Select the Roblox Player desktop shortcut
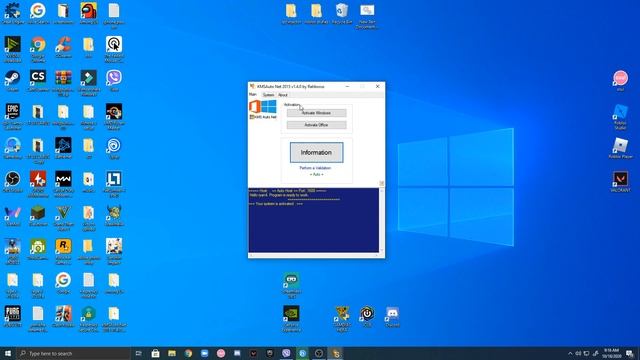 620,148
